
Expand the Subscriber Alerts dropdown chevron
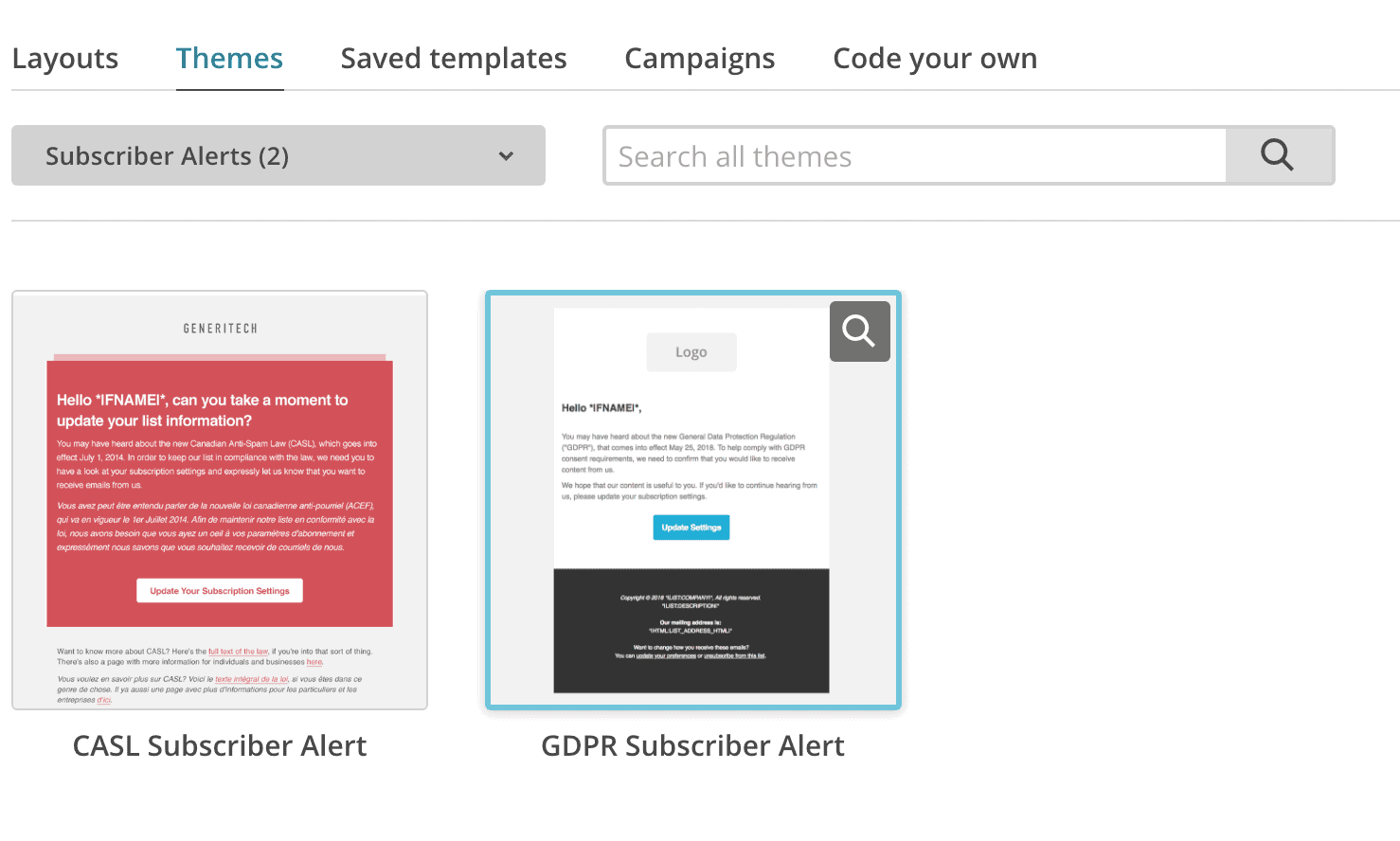[x=507, y=156]
